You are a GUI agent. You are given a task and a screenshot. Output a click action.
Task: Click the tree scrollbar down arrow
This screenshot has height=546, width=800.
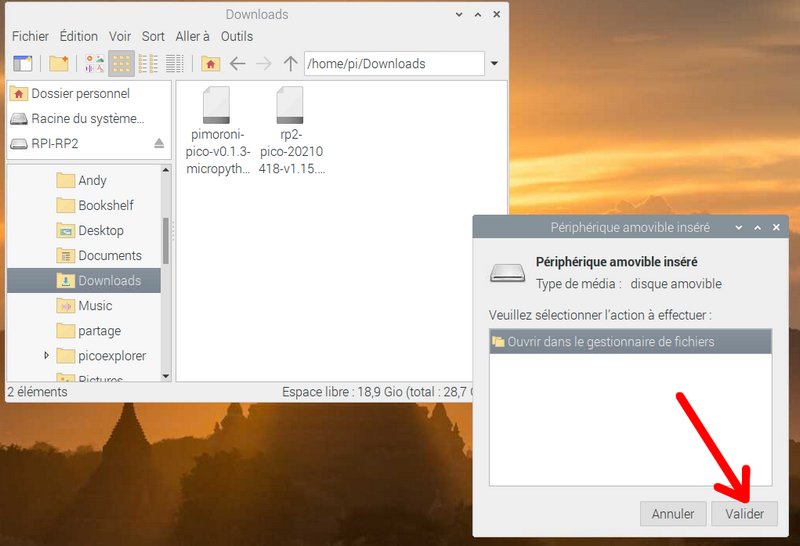(166, 377)
